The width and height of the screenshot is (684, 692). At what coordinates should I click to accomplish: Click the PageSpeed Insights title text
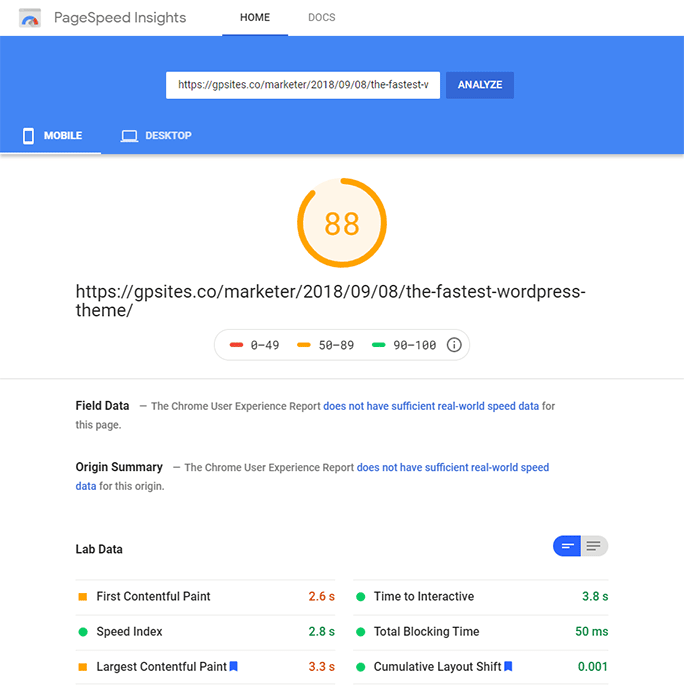(x=120, y=18)
